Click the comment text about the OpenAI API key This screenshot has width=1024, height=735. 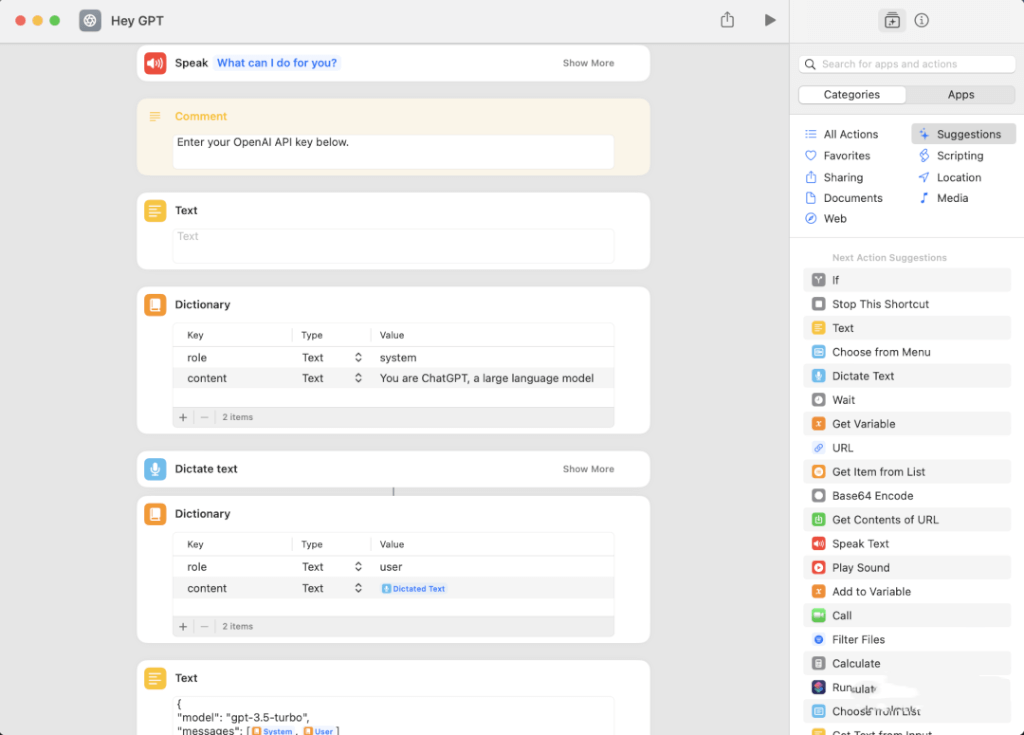263,142
